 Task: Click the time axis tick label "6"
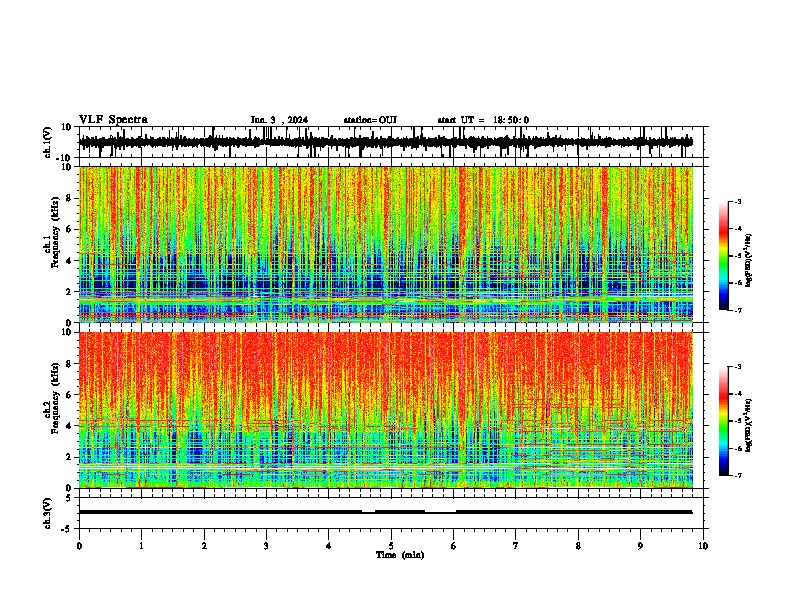(454, 546)
